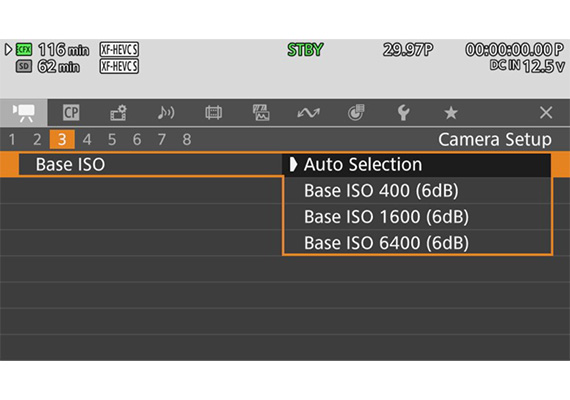Viewport: 570px width, 400px height.
Task: Open the Camera Setup menu icon
Action: pyautogui.click(x=24, y=112)
